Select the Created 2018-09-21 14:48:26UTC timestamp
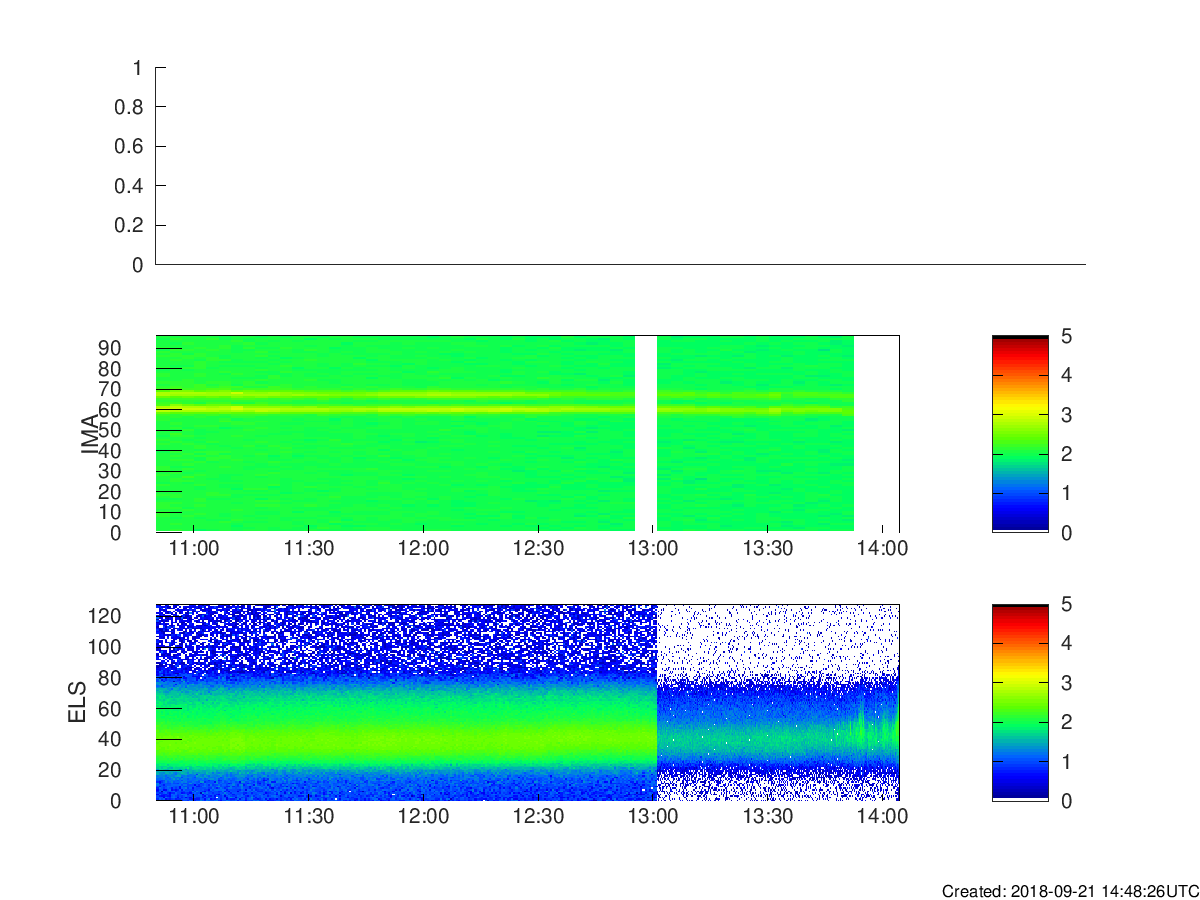The width and height of the screenshot is (1200, 900). click(1070, 891)
